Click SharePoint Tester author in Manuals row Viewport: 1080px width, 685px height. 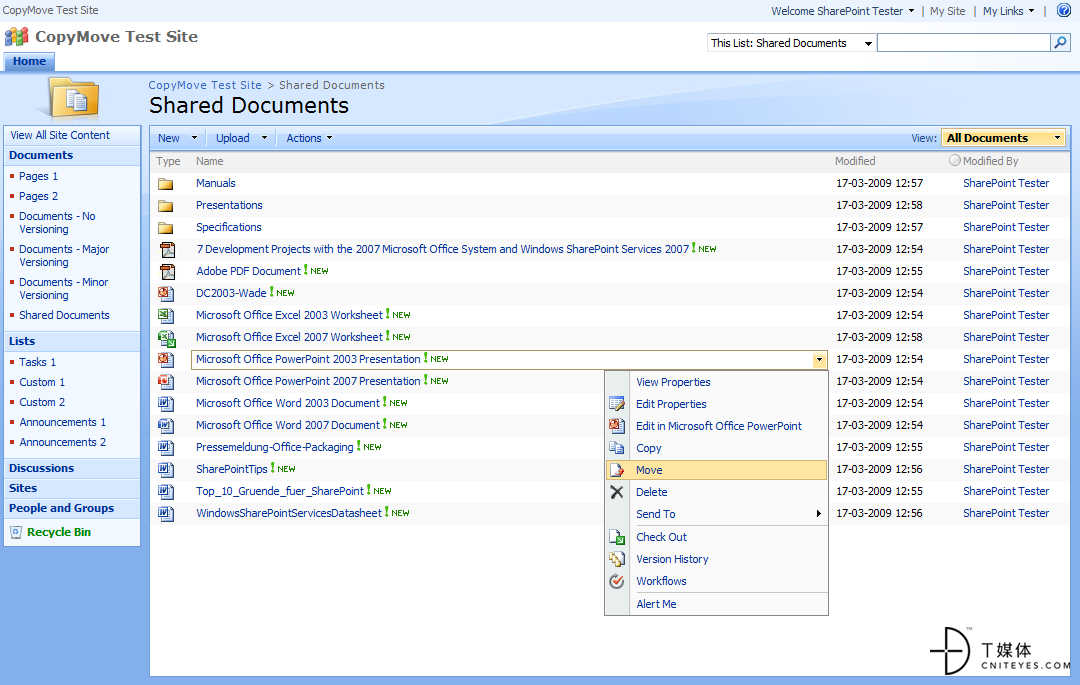1006,183
